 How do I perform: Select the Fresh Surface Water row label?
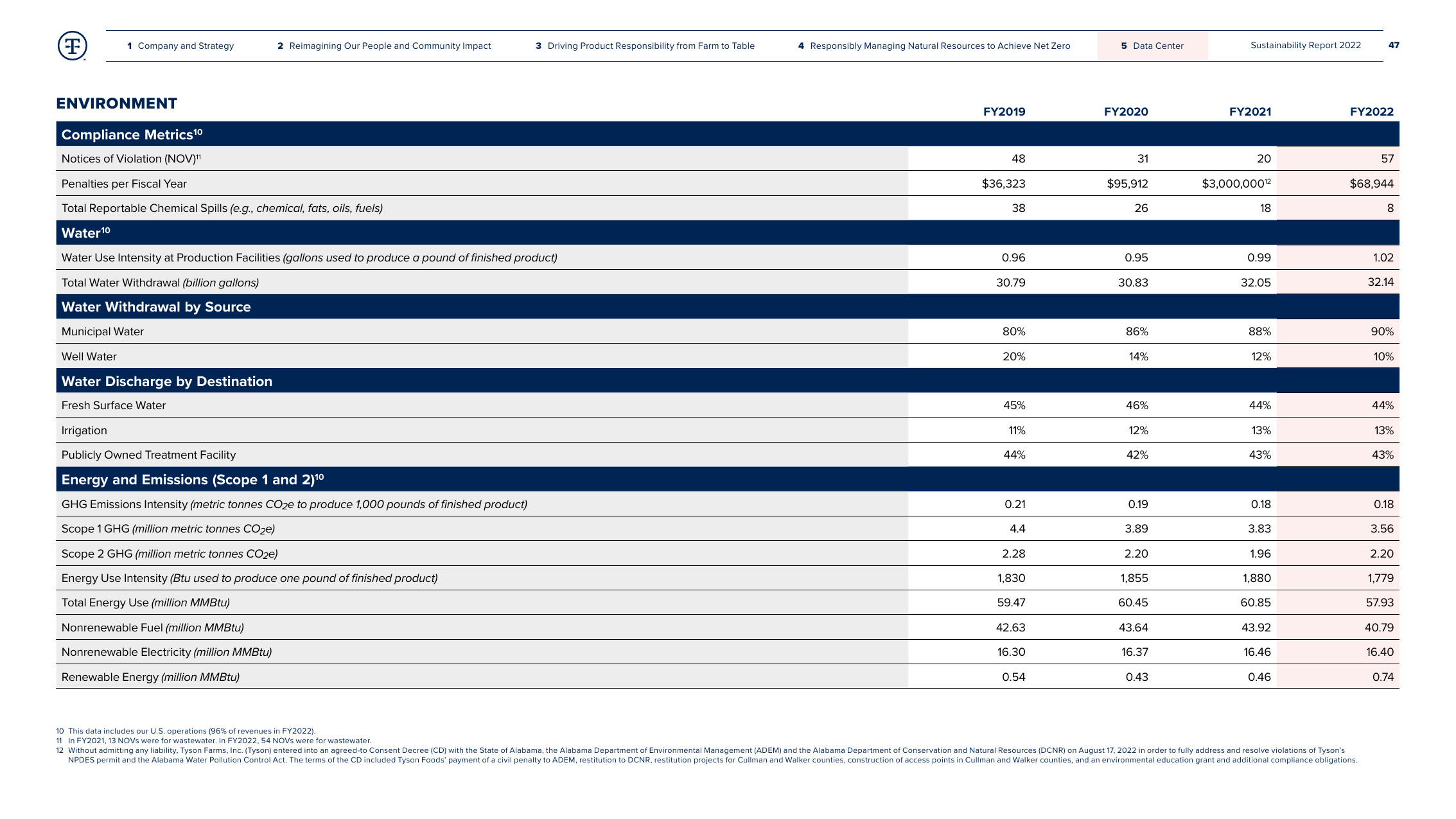[114, 405]
